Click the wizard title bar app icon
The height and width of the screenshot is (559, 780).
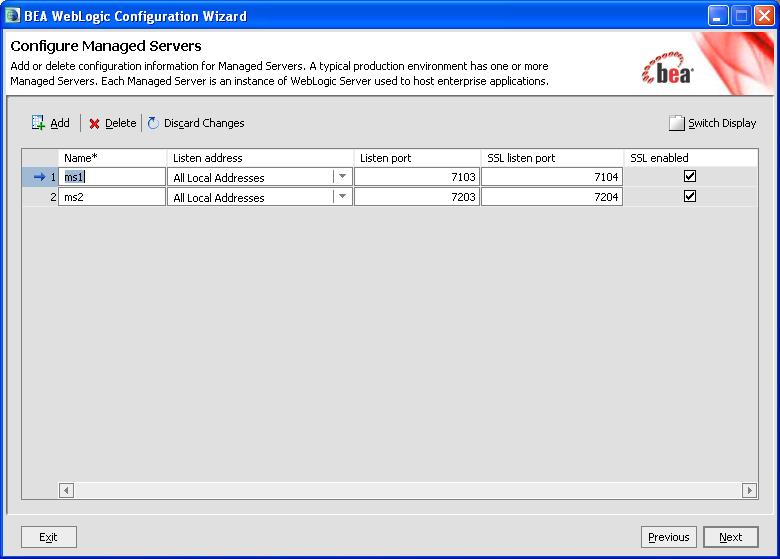pyautogui.click(x=12, y=16)
